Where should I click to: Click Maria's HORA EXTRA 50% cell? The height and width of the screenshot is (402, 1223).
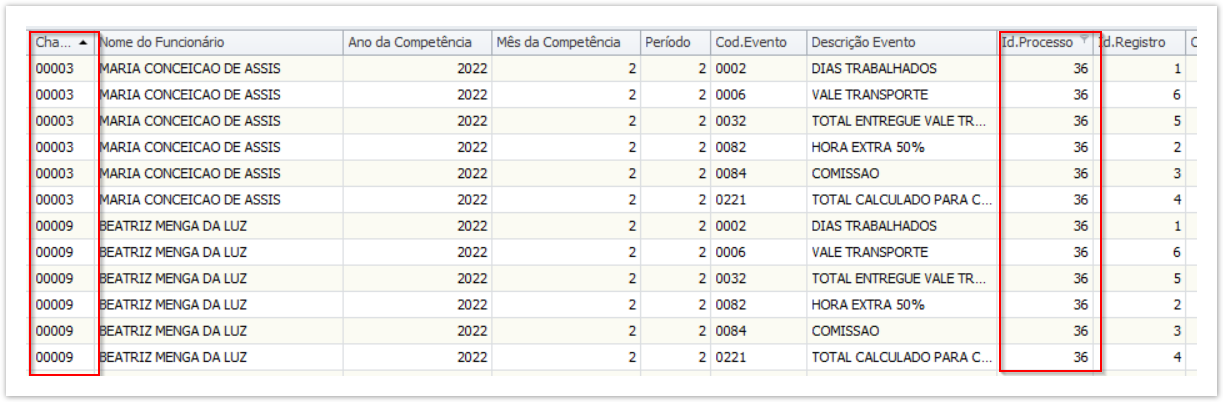pyautogui.click(x=868, y=147)
